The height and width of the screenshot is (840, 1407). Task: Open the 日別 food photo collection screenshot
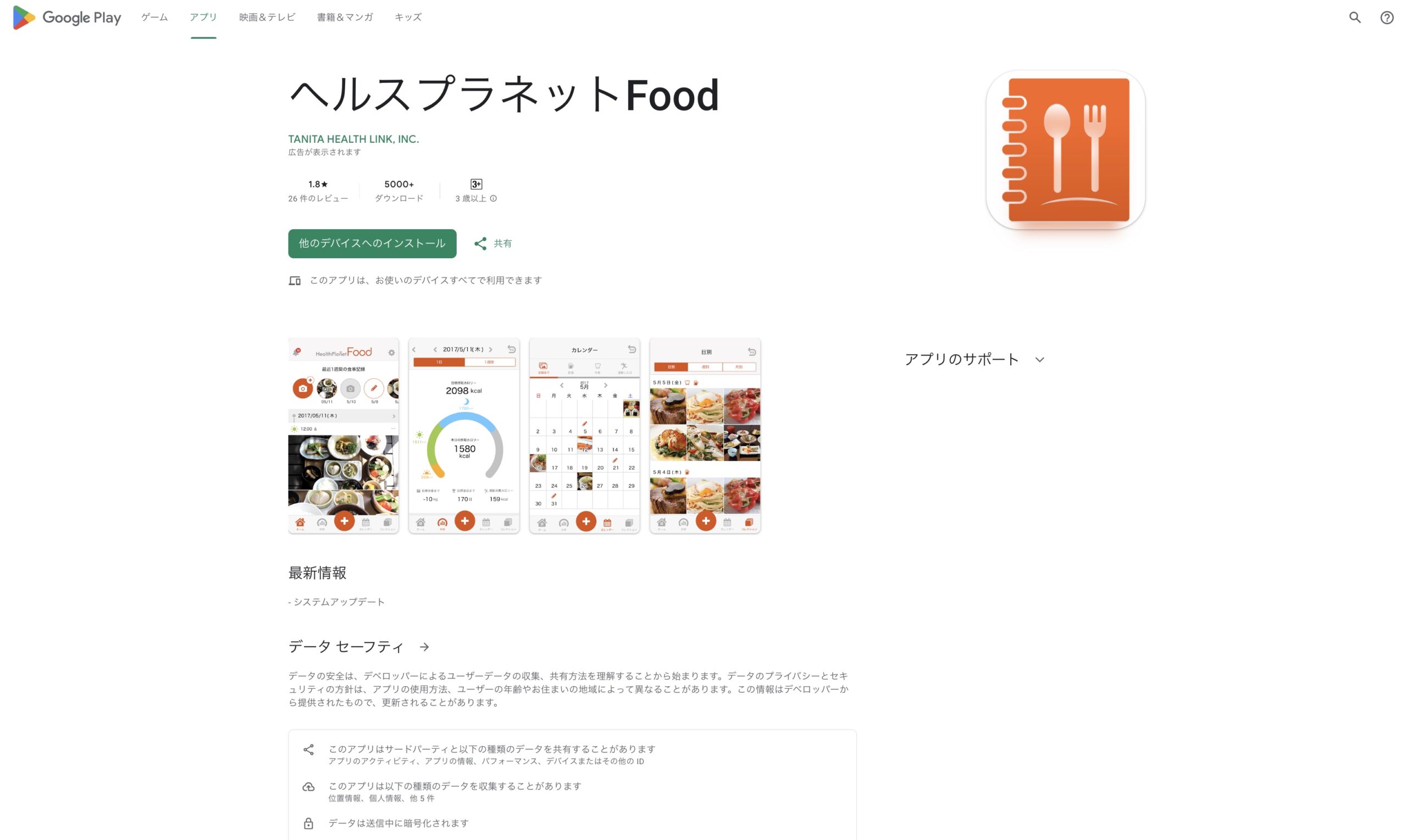click(705, 436)
